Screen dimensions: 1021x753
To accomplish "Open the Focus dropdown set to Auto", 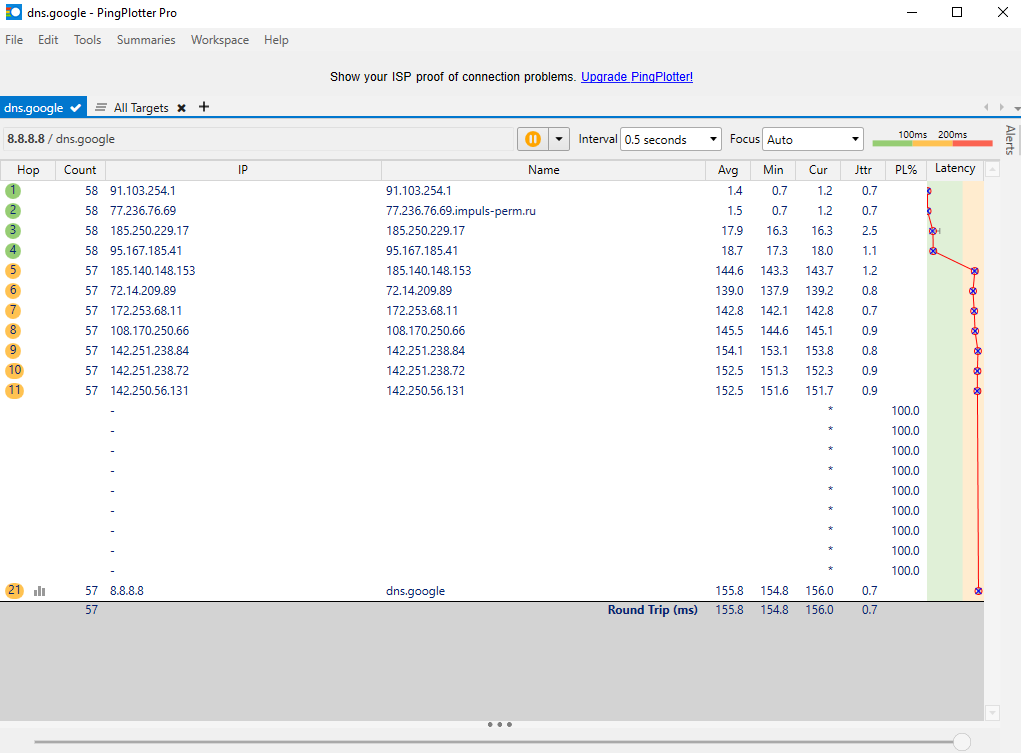I will (813, 139).
